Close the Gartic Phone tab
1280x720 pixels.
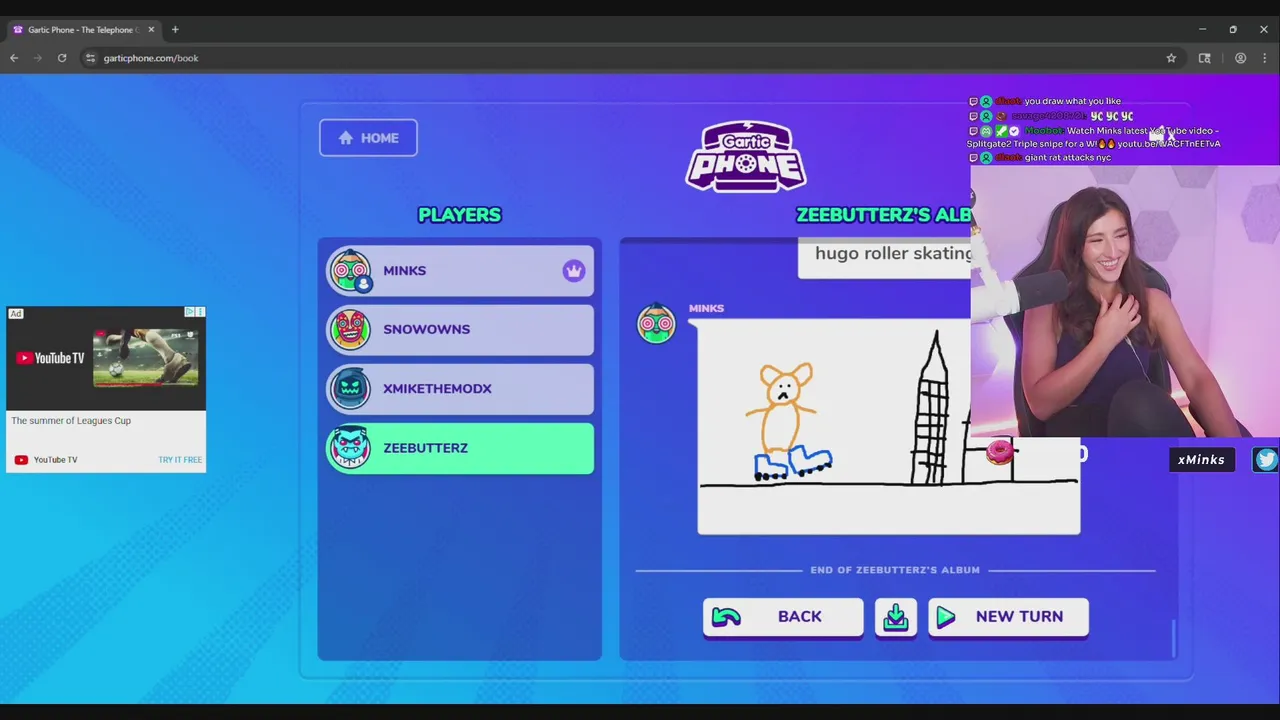[x=151, y=30]
